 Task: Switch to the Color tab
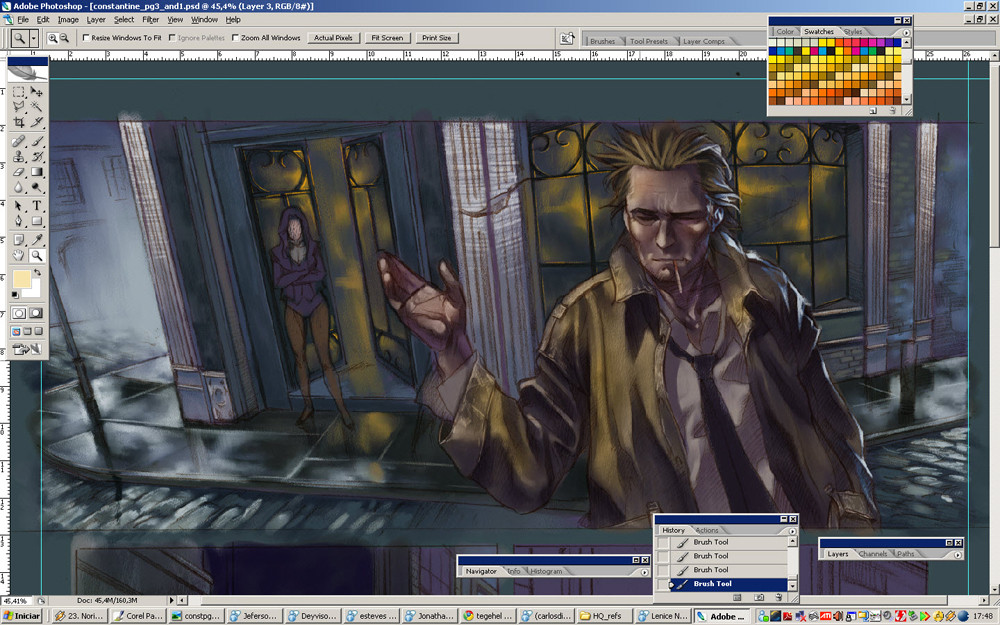point(785,32)
